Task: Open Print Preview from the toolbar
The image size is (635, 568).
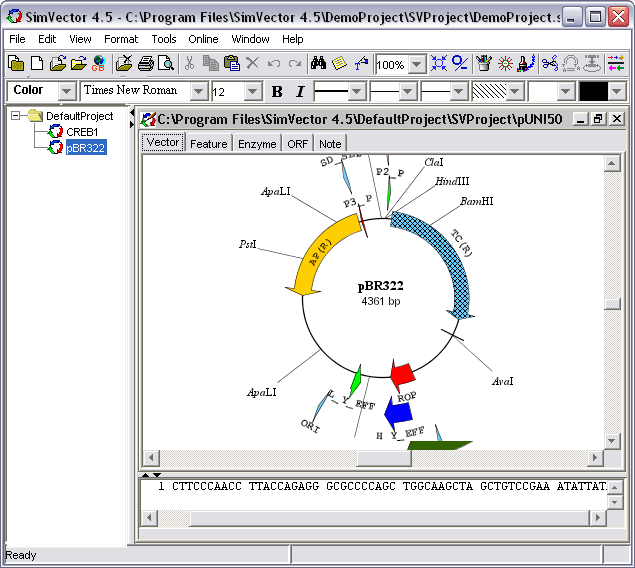Action: [166, 64]
